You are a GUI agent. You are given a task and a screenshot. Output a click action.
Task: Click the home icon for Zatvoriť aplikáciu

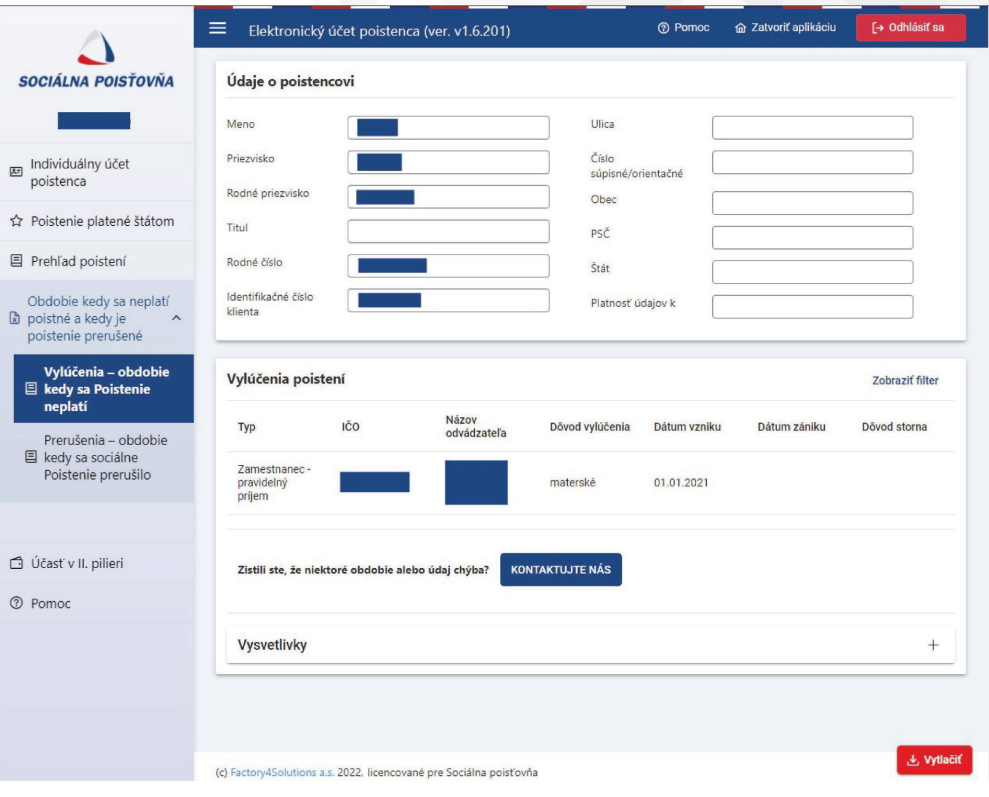point(740,28)
